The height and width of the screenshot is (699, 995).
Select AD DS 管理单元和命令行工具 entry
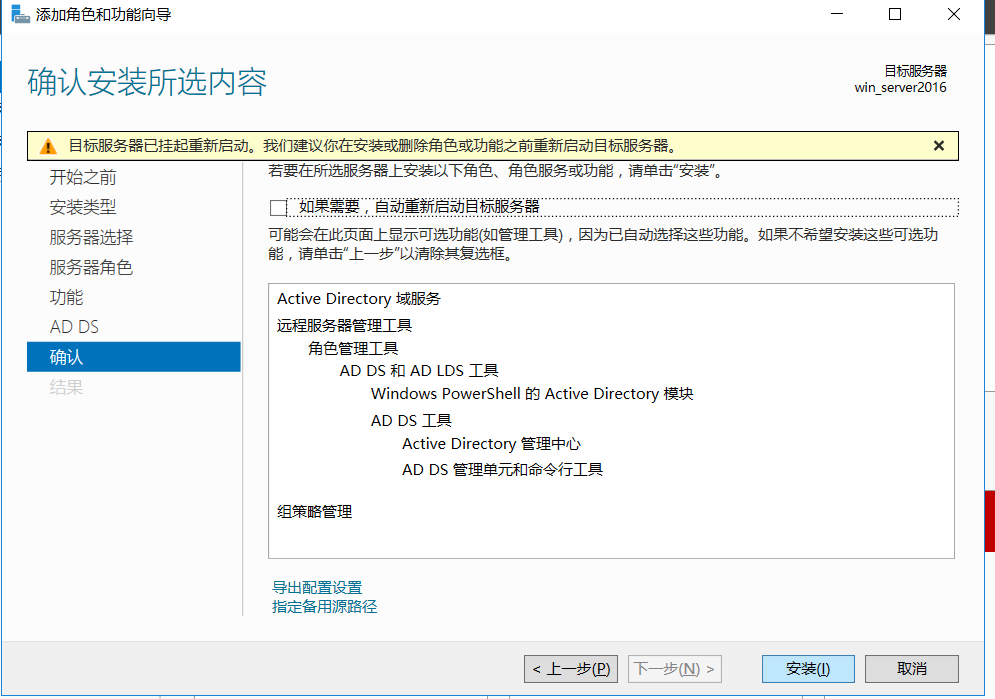[502, 469]
